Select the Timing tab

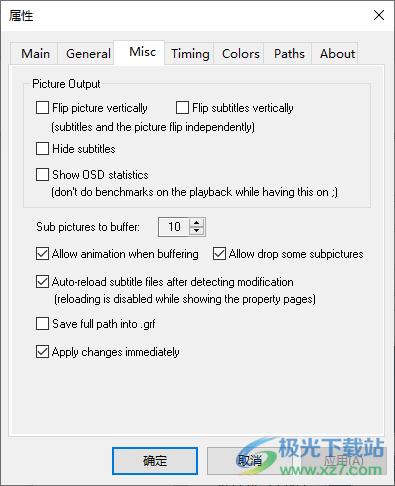point(190,54)
